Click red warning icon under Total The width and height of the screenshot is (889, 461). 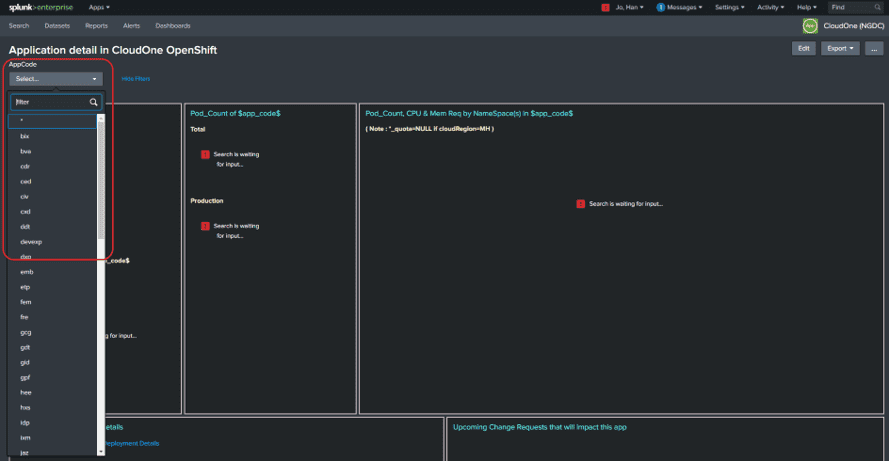click(x=205, y=154)
